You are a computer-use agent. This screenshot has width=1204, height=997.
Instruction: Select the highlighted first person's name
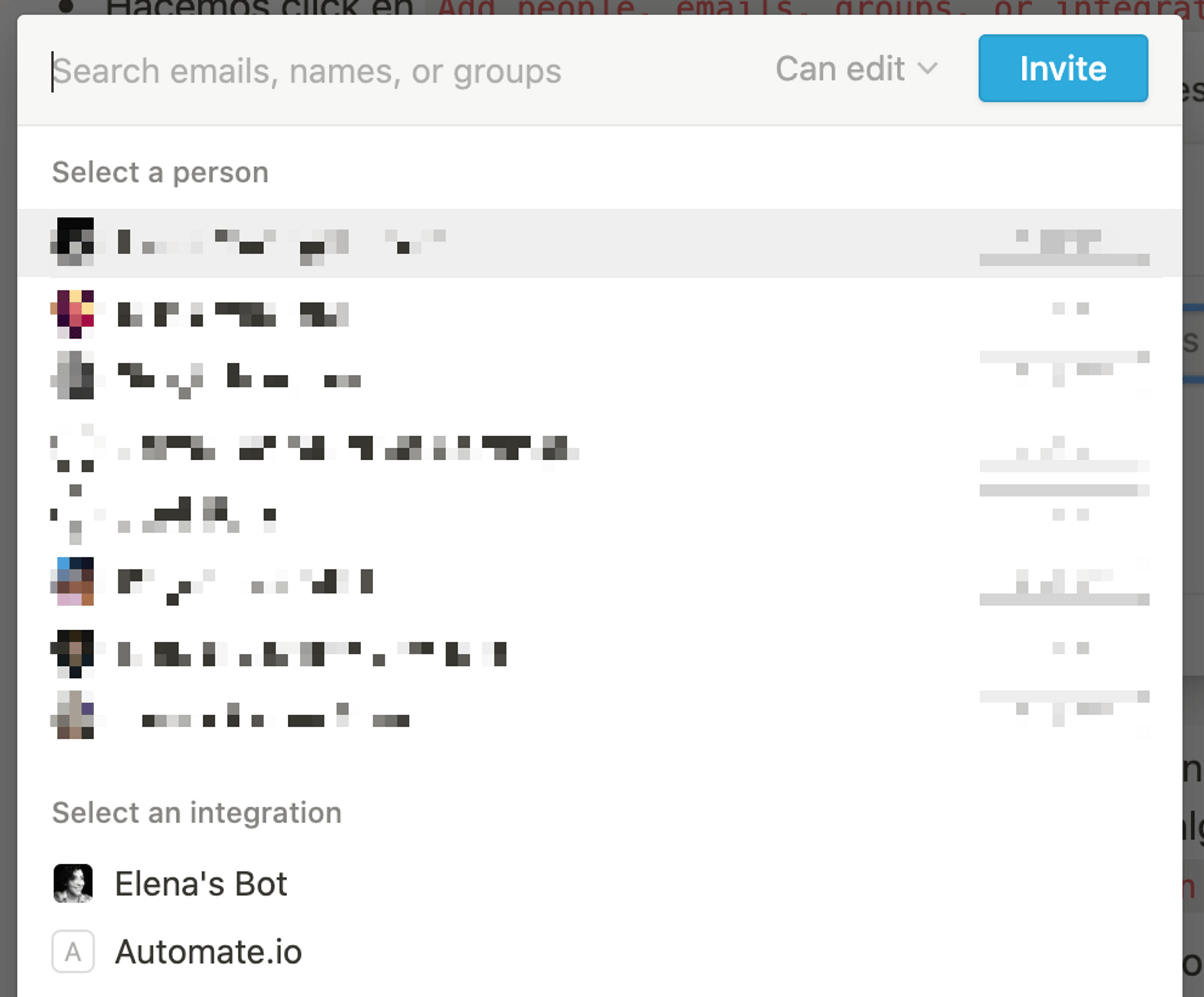point(281,243)
